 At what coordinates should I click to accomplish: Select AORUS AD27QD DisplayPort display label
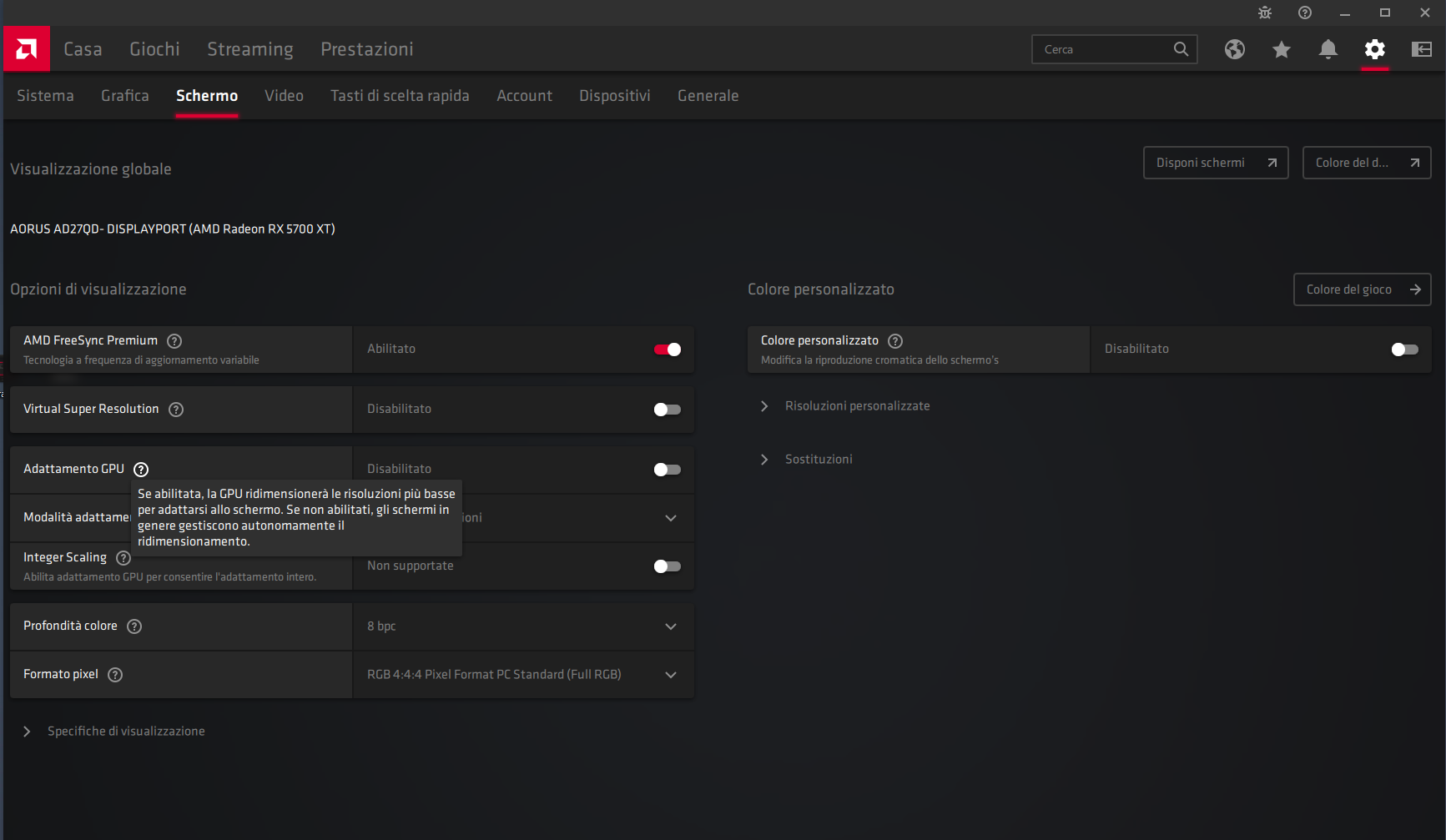173,229
